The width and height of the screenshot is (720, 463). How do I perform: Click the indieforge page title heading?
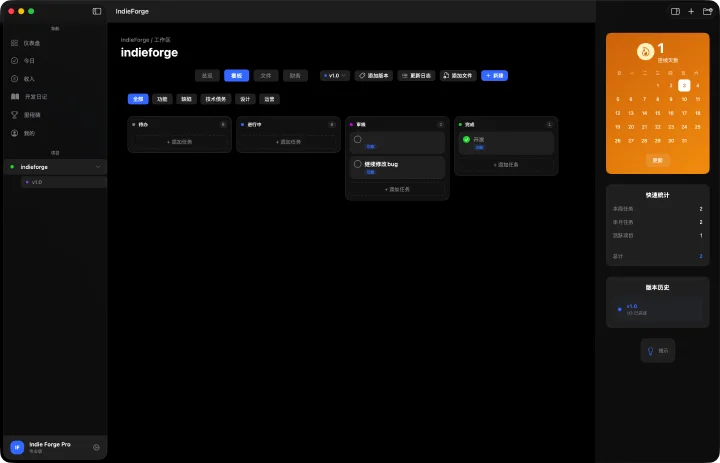coord(149,52)
